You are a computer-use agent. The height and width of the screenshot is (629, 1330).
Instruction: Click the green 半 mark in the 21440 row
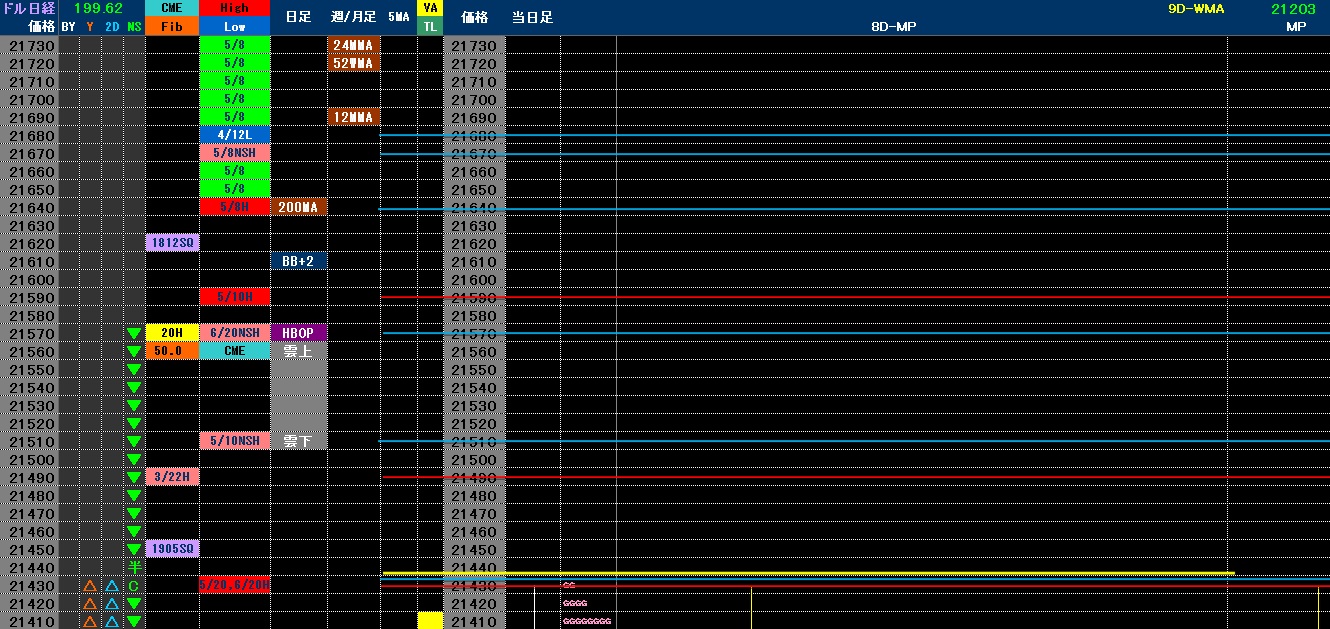134,567
